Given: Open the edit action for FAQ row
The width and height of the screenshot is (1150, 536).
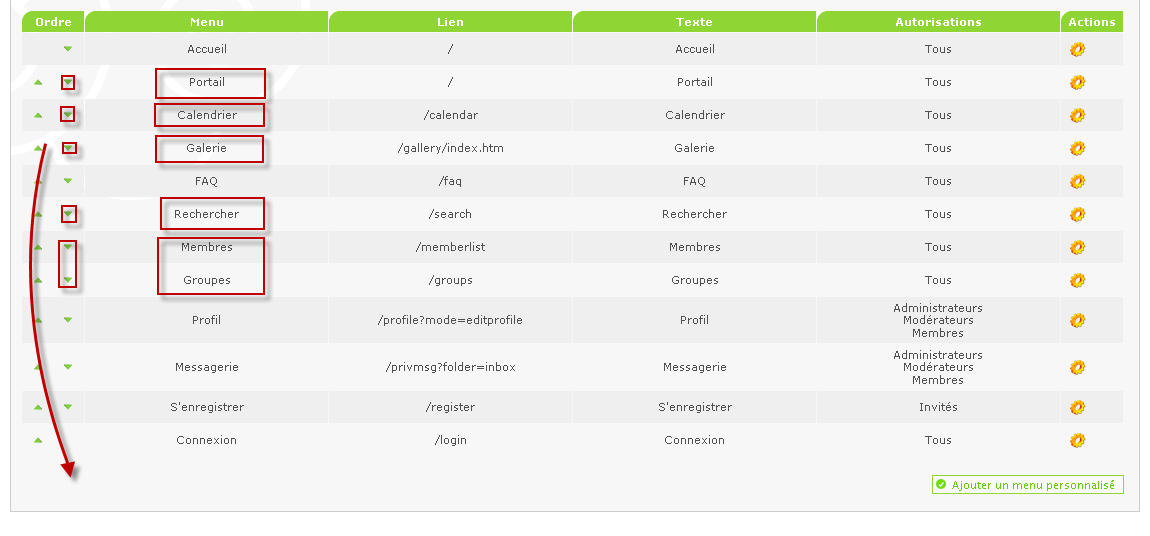Looking at the screenshot, I should [x=1077, y=181].
